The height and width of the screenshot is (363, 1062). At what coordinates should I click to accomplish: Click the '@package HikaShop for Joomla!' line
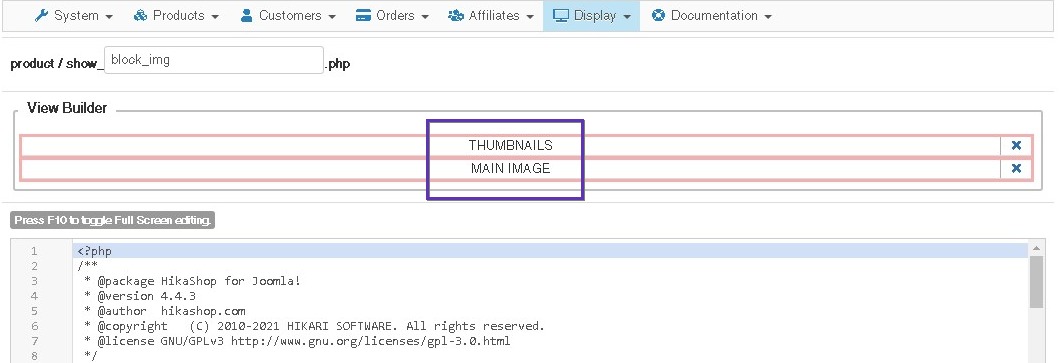tap(192, 281)
